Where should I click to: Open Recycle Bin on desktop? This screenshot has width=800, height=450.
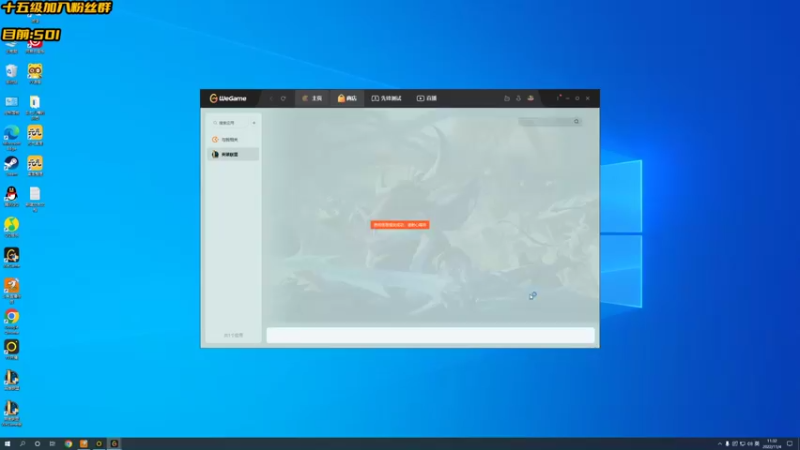(x=11, y=74)
